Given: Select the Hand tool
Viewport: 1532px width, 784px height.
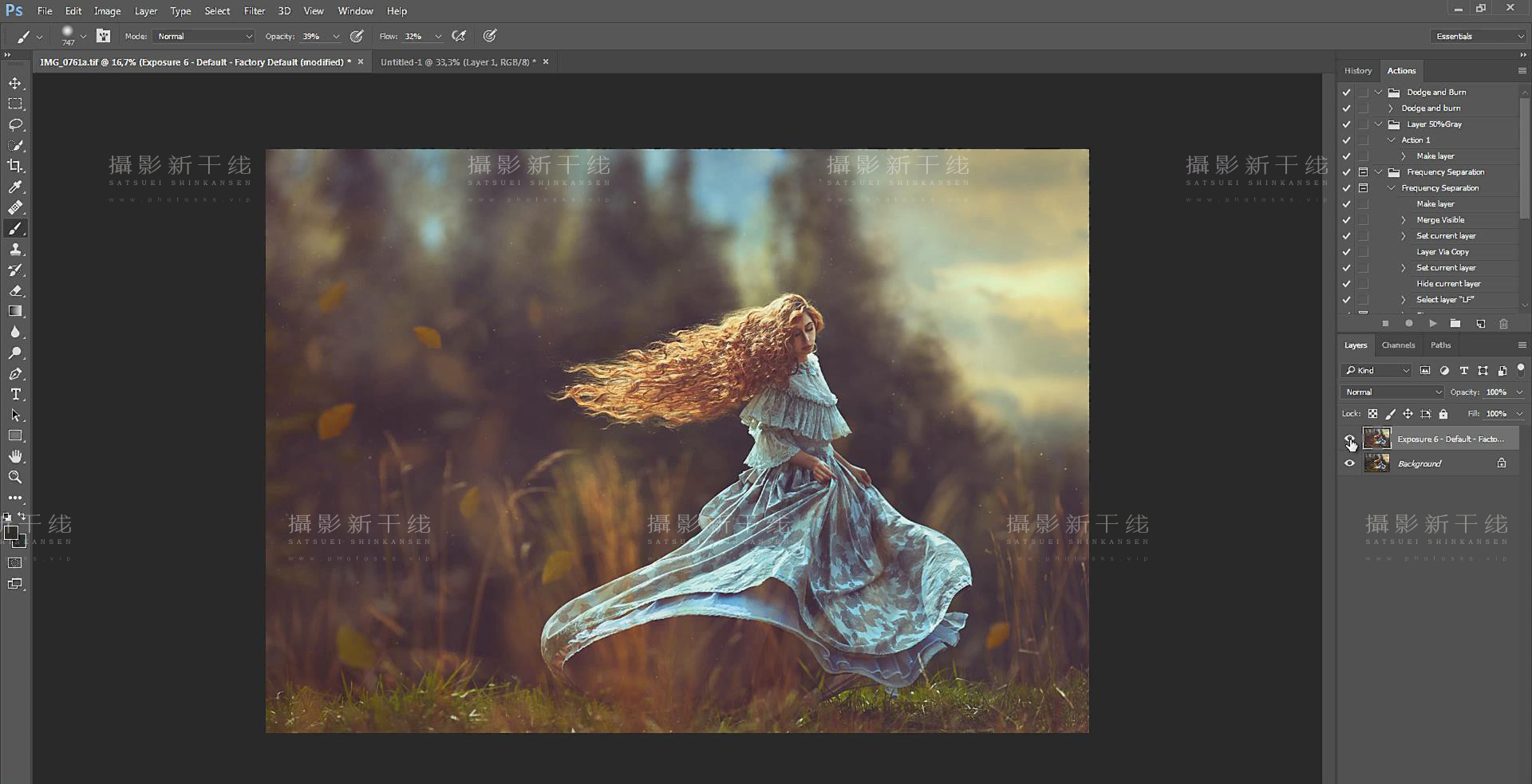Looking at the screenshot, I should pos(15,456).
